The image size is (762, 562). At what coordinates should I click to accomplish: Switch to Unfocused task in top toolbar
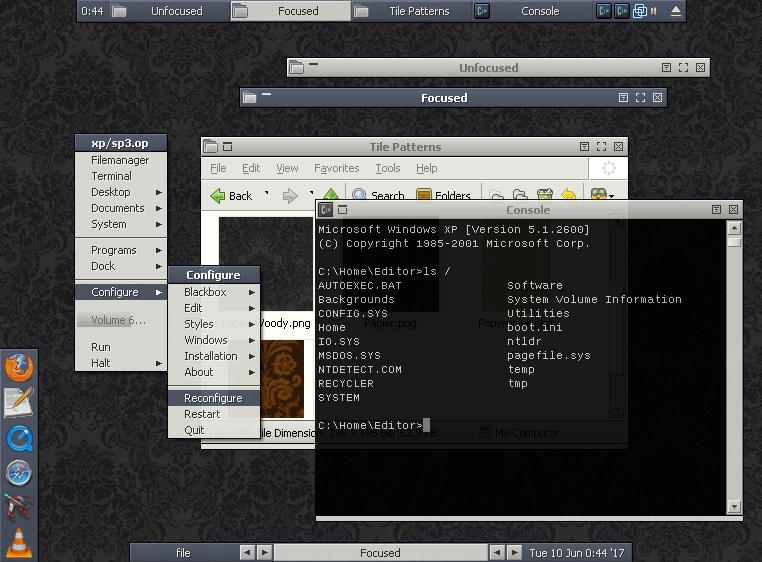(169, 11)
